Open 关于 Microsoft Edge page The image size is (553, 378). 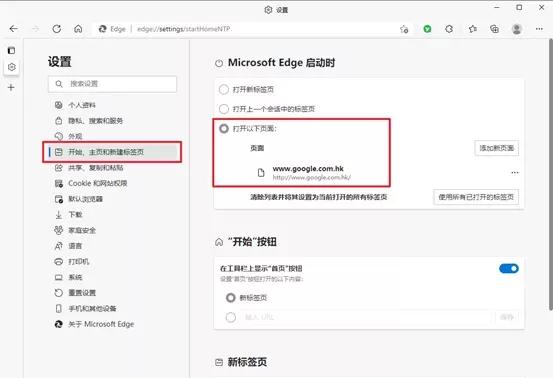(94, 324)
